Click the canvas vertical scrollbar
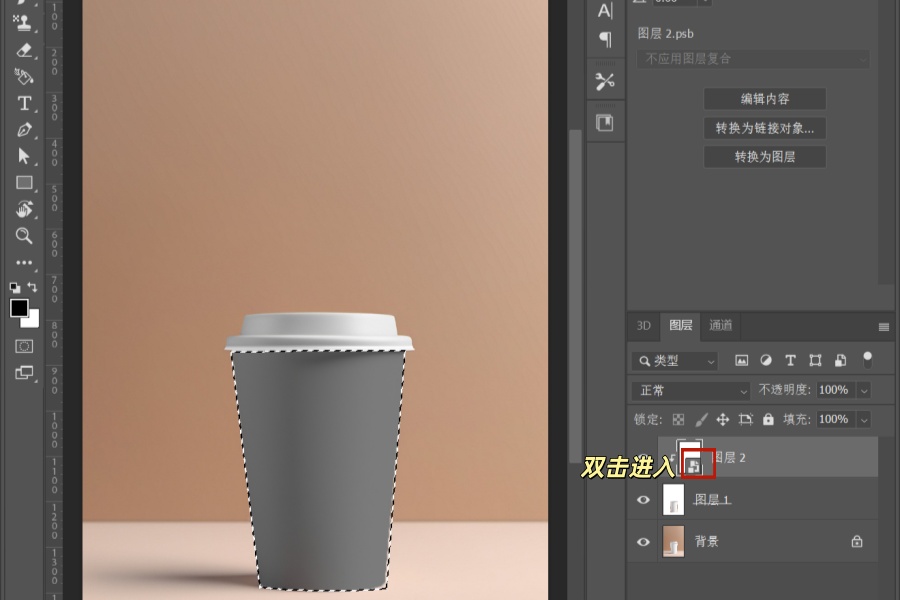This screenshot has width=900, height=600. [x=575, y=296]
